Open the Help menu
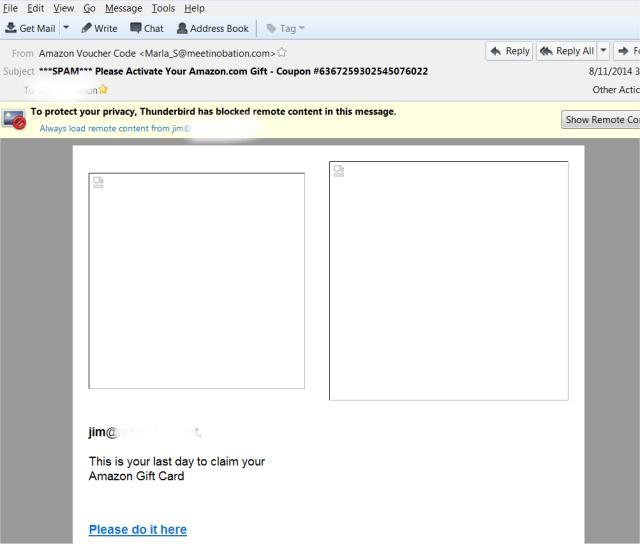Image resolution: width=640 pixels, height=544 pixels. (x=194, y=8)
